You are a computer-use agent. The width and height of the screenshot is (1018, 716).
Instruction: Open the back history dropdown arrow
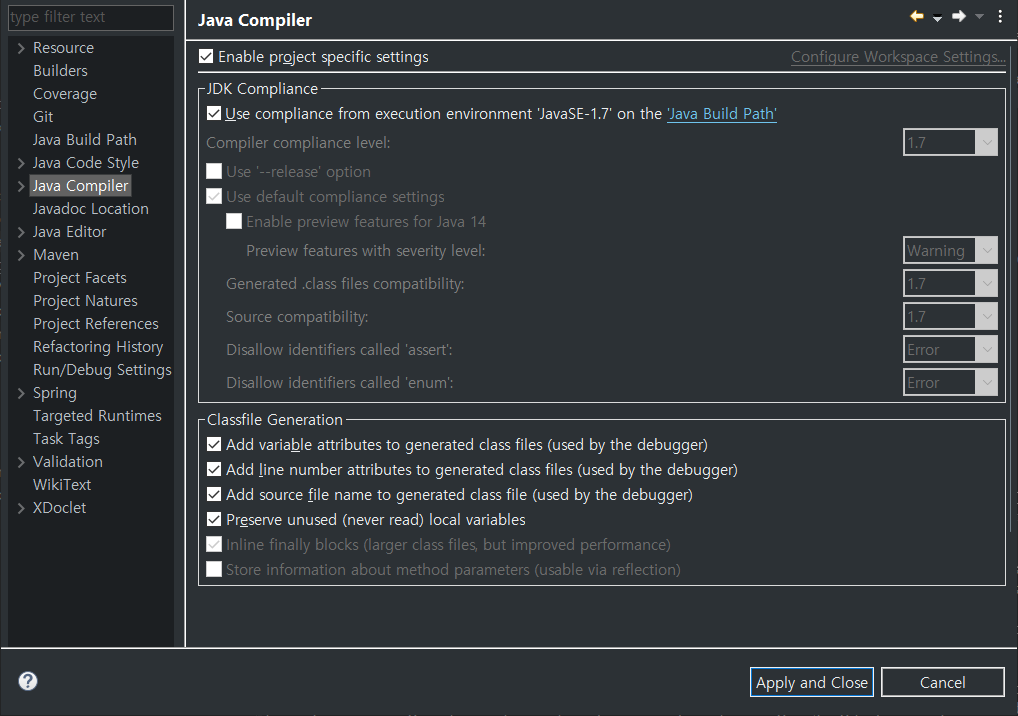[x=937, y=18]
